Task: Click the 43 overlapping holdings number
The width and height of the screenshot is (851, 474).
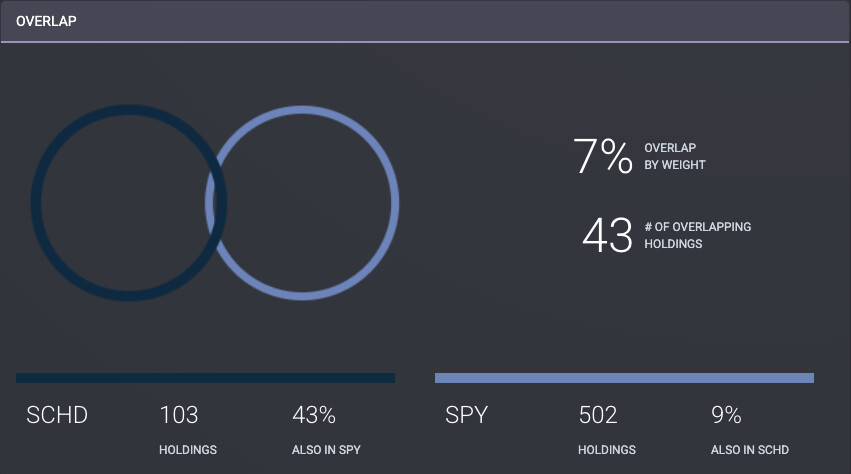Action: [607, 235]
